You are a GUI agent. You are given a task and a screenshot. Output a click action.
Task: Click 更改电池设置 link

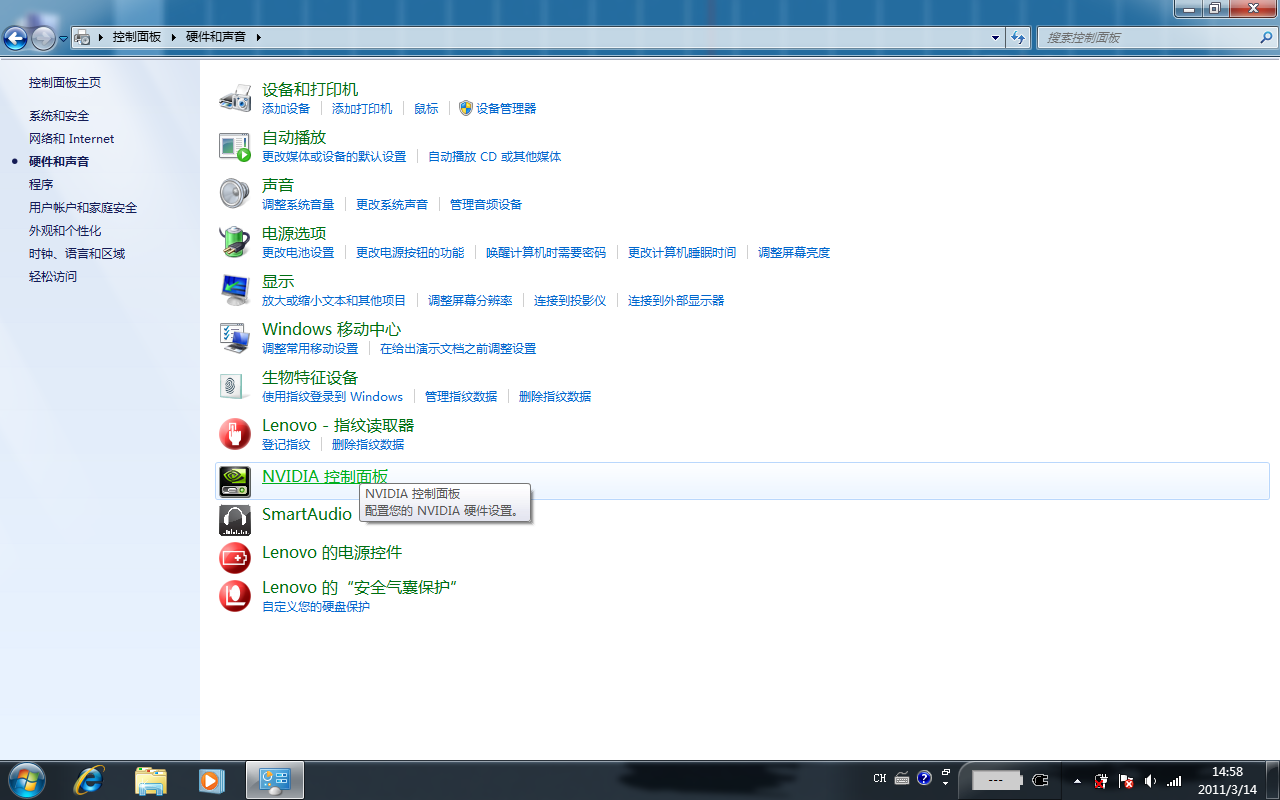[x=298, y=253]
